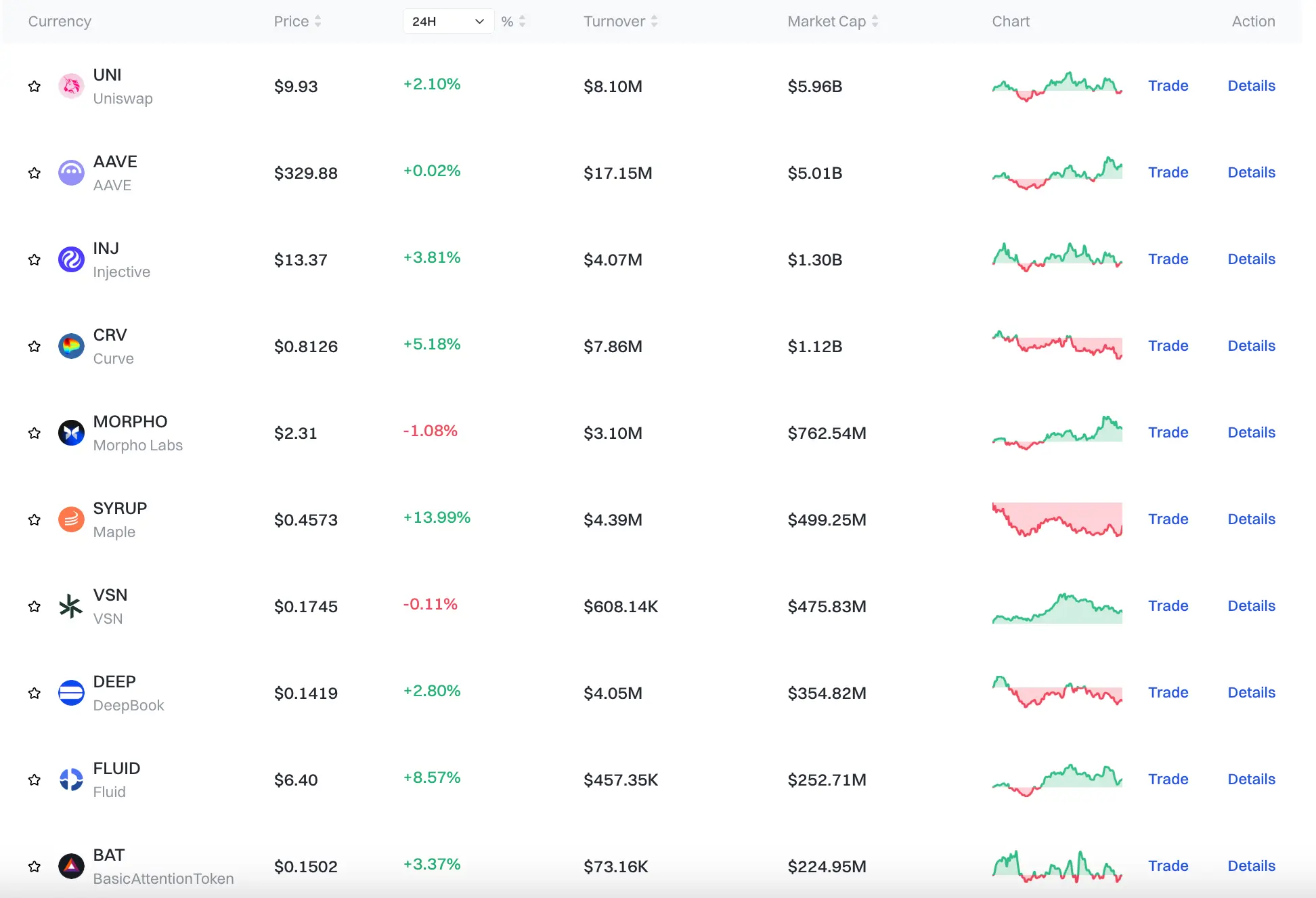The height and width of the screenshot is (898, 1316).
Task: Open Details for AAVE
Action: tap(1251, 173)
